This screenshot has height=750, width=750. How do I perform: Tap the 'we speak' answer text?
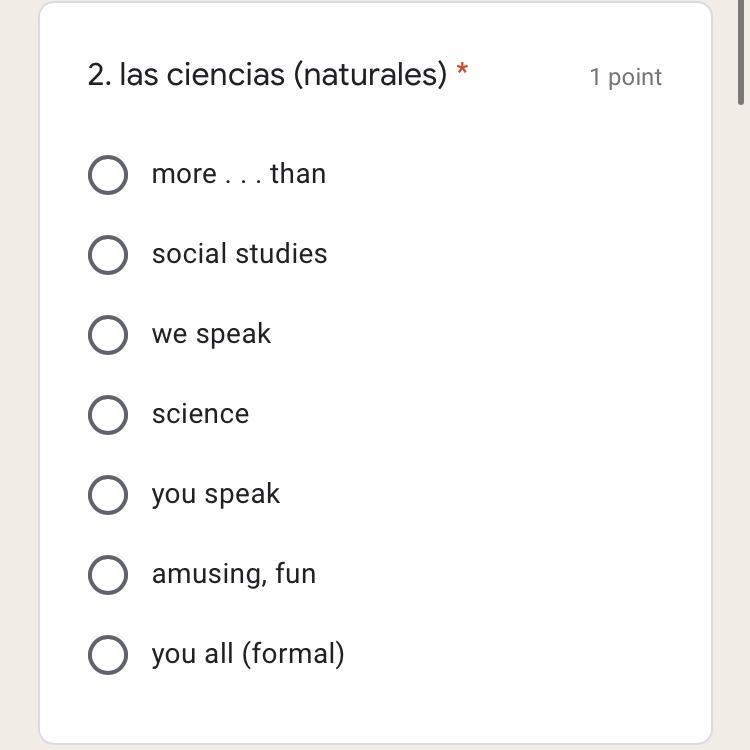[x=211, y=334]
